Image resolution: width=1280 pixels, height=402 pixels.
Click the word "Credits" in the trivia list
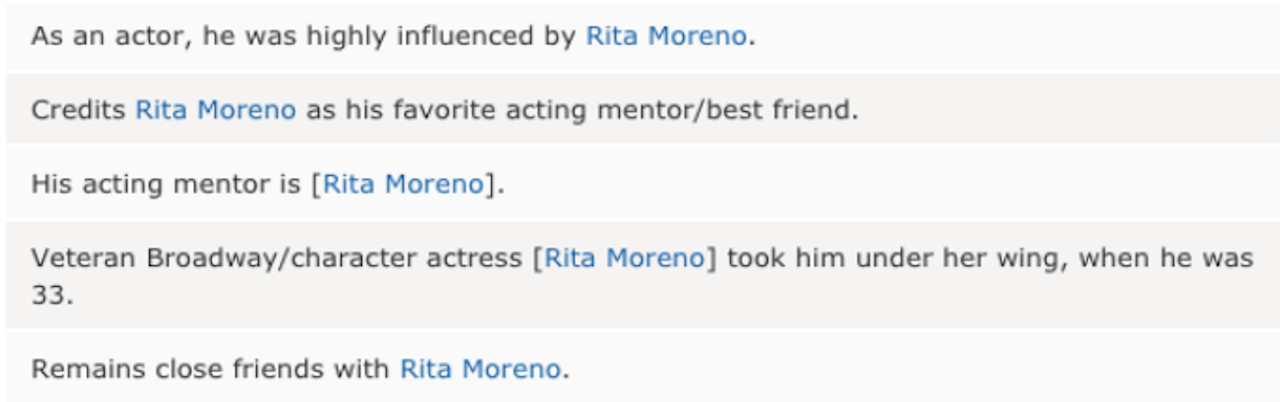(x=78, y=110)
